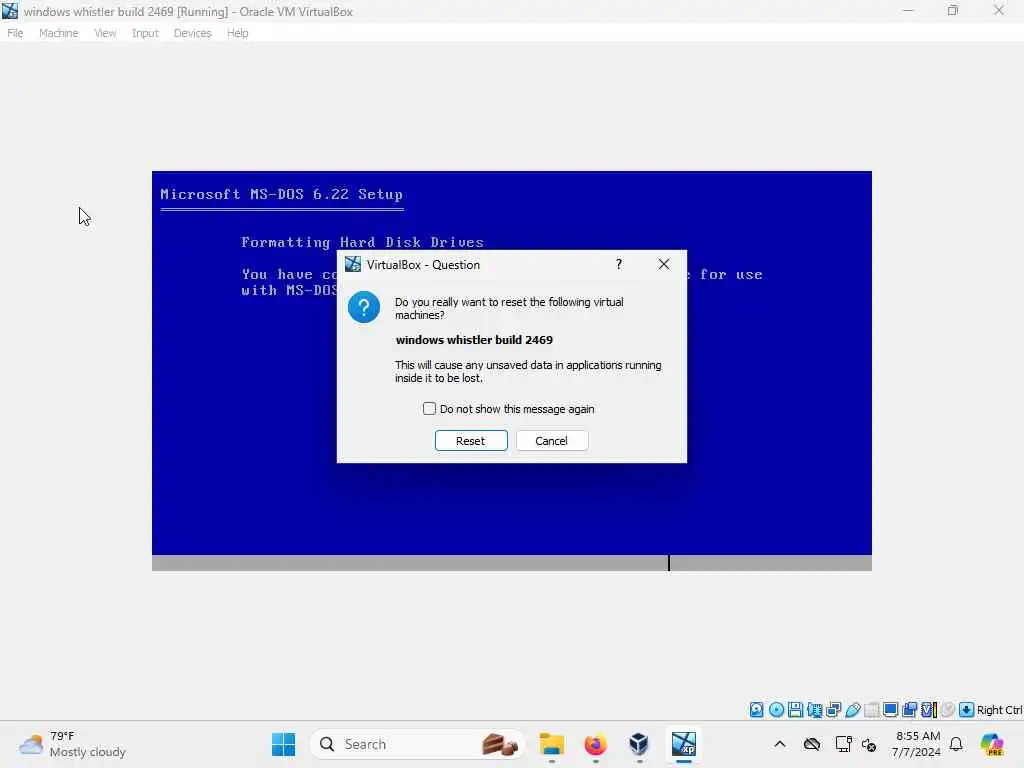1024x768 pixels.
Task: Open the Input menu
Action: [x=145, y=33]
